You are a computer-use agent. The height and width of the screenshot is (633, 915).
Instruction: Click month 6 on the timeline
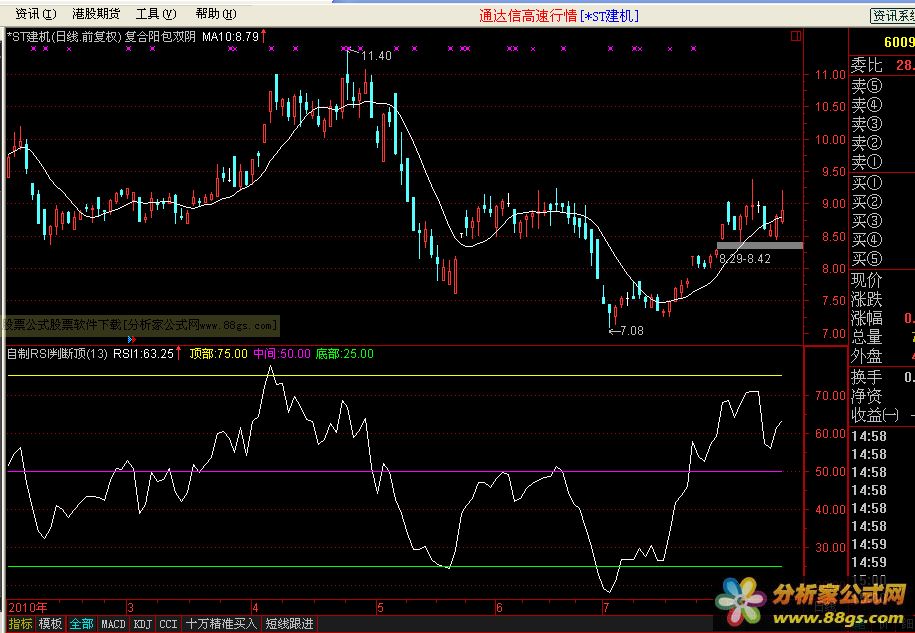tap(499, 608)
